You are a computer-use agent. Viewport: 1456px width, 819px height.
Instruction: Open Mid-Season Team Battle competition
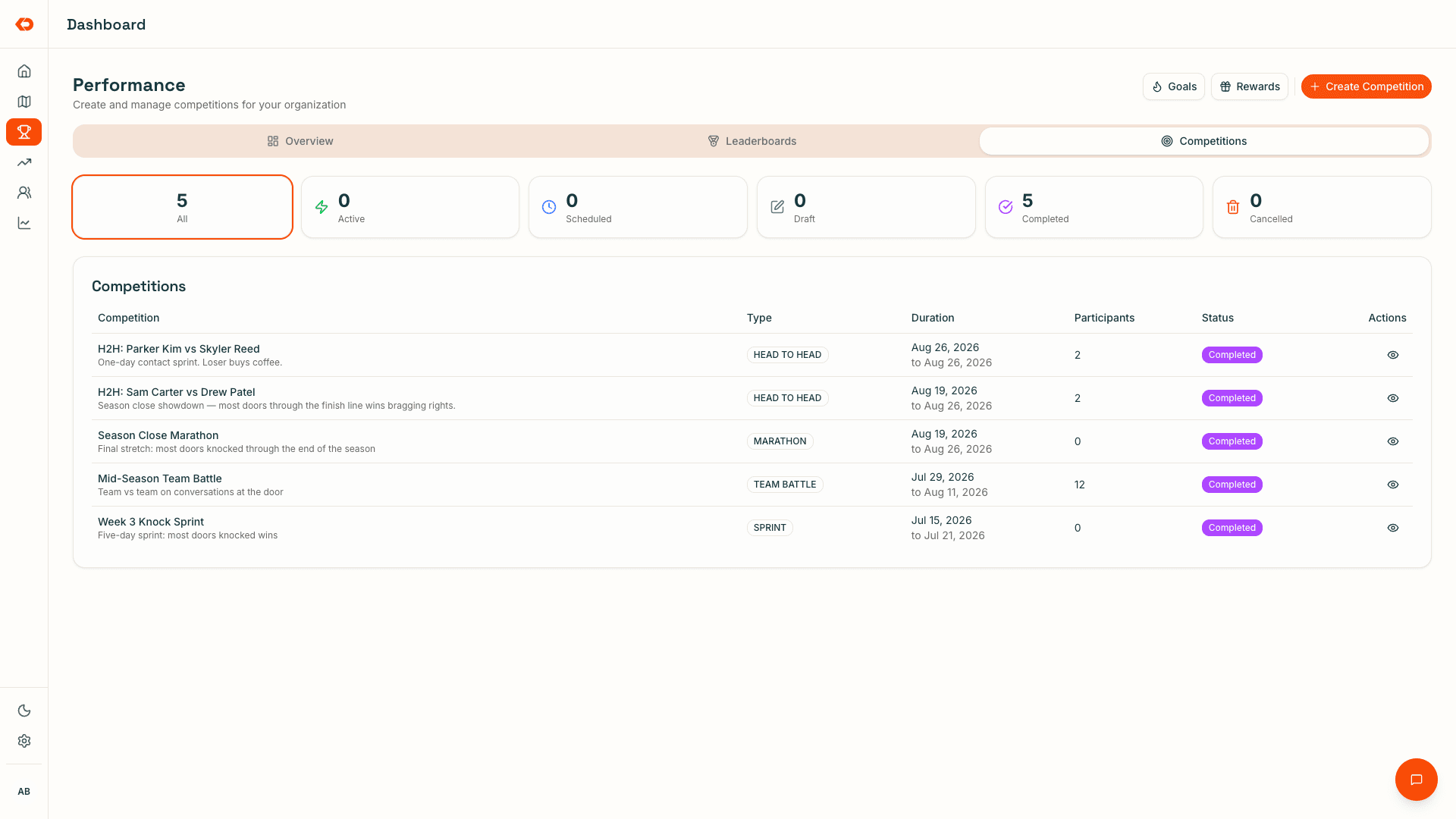coord(160,479)
